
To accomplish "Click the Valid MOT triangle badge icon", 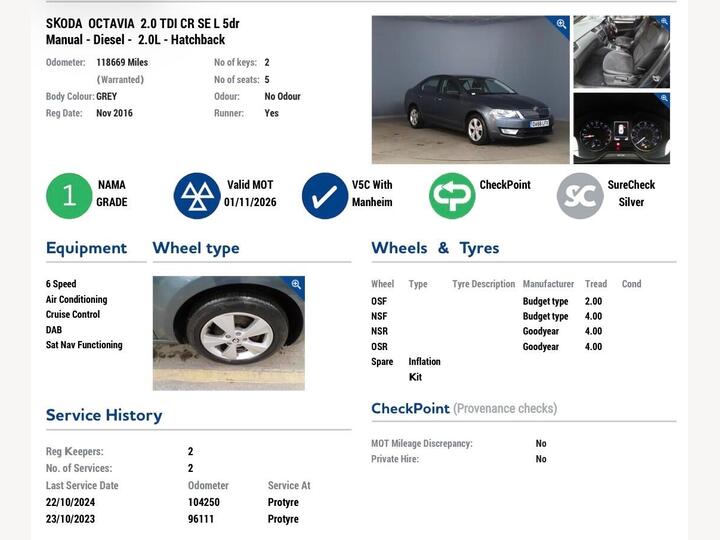I will 197,196.
